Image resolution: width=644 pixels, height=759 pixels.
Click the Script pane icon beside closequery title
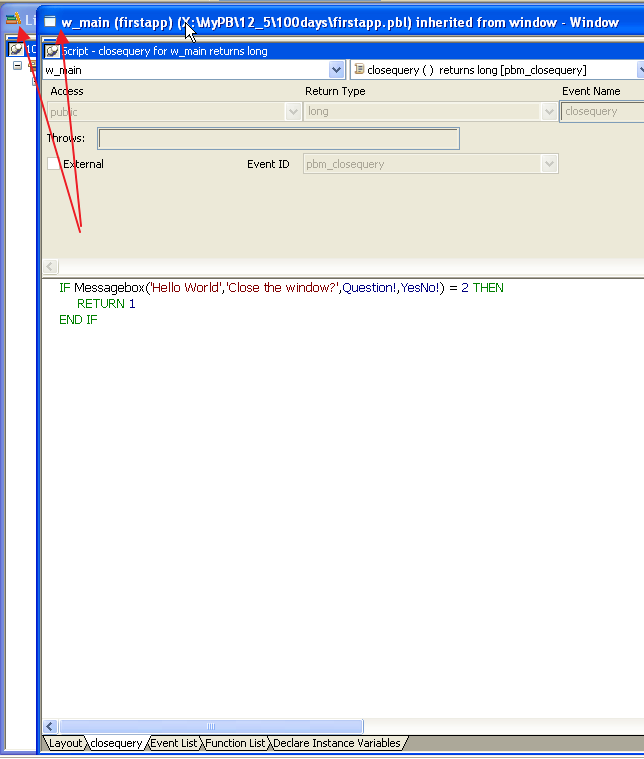click(x=52, y=51)
